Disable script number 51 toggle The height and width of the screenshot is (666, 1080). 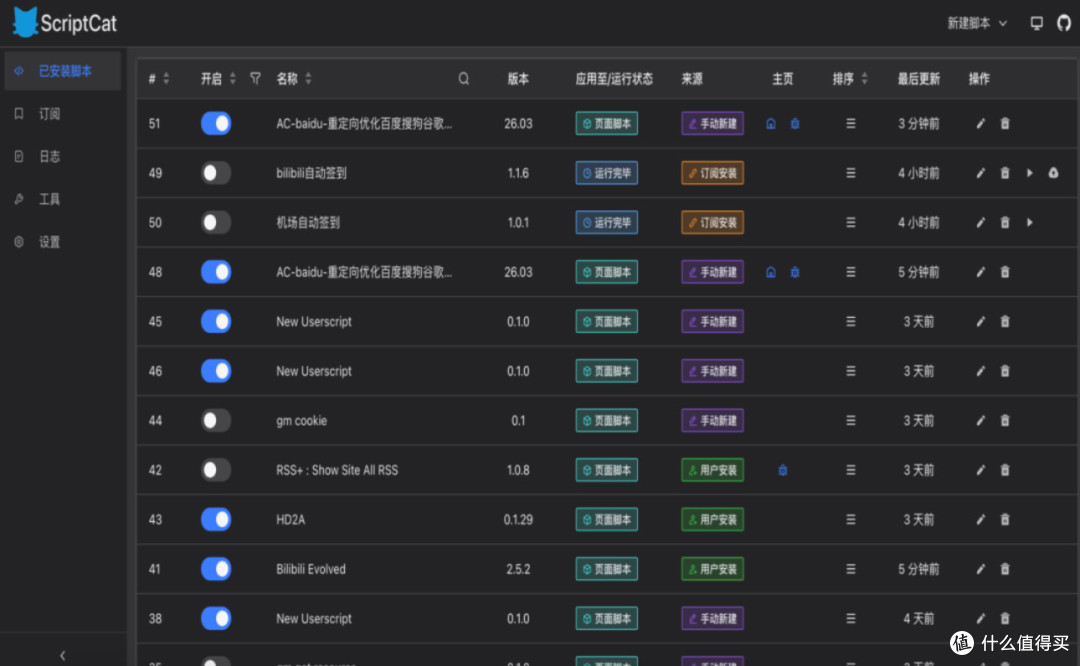pos(216,123)
